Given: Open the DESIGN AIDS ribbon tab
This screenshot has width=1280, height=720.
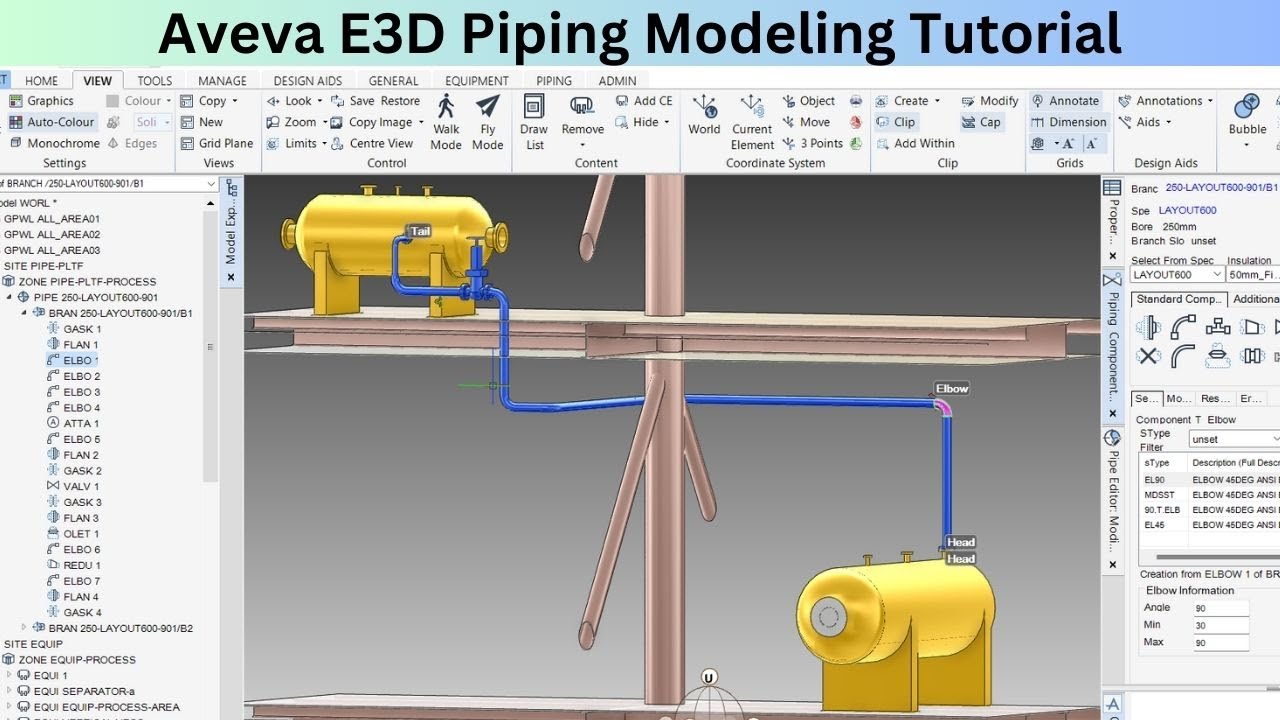Looking at the screenshot, I should (x=308, y=81).
